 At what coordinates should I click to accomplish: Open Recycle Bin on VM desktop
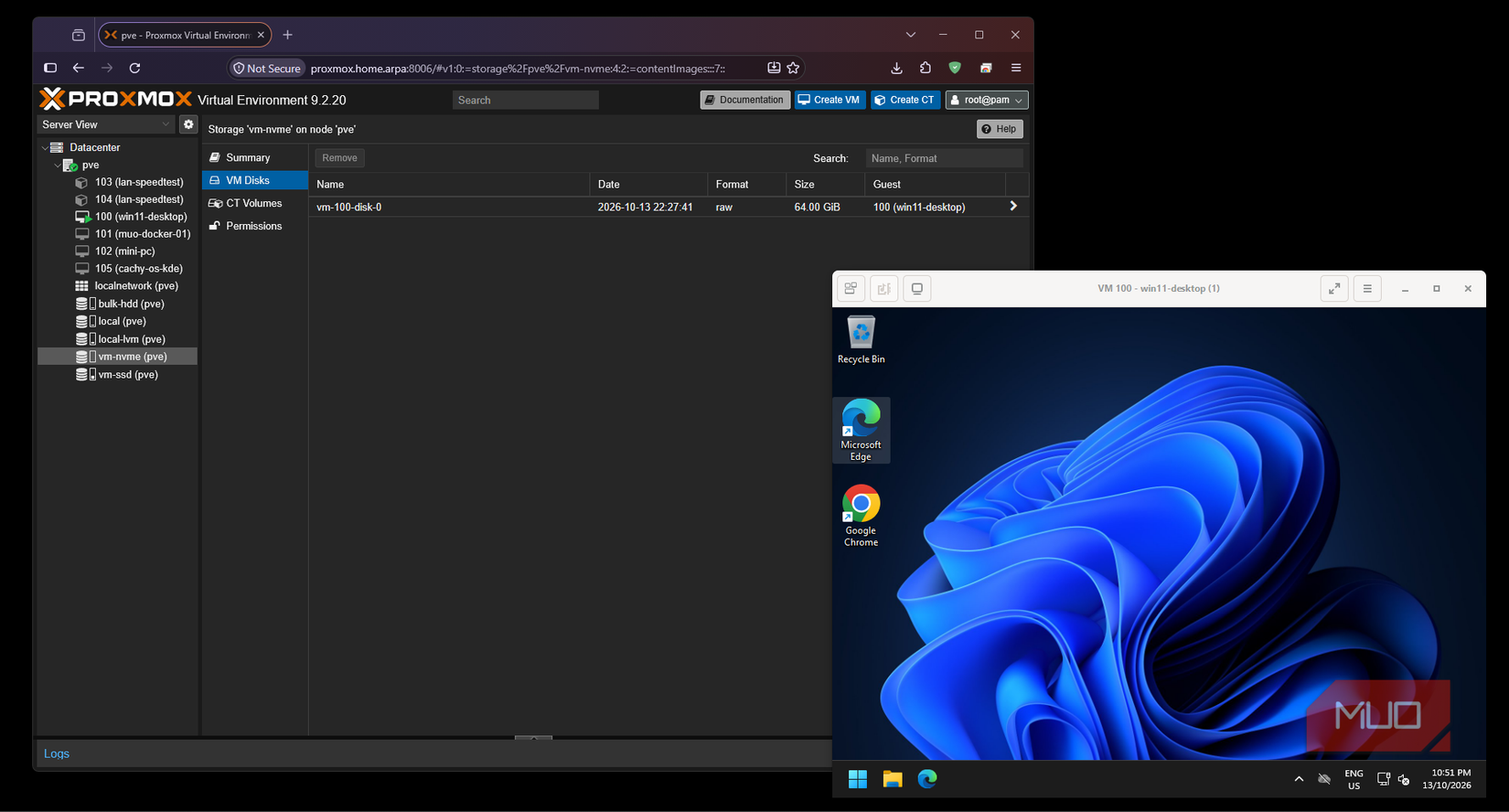click(x=861, y=339)
